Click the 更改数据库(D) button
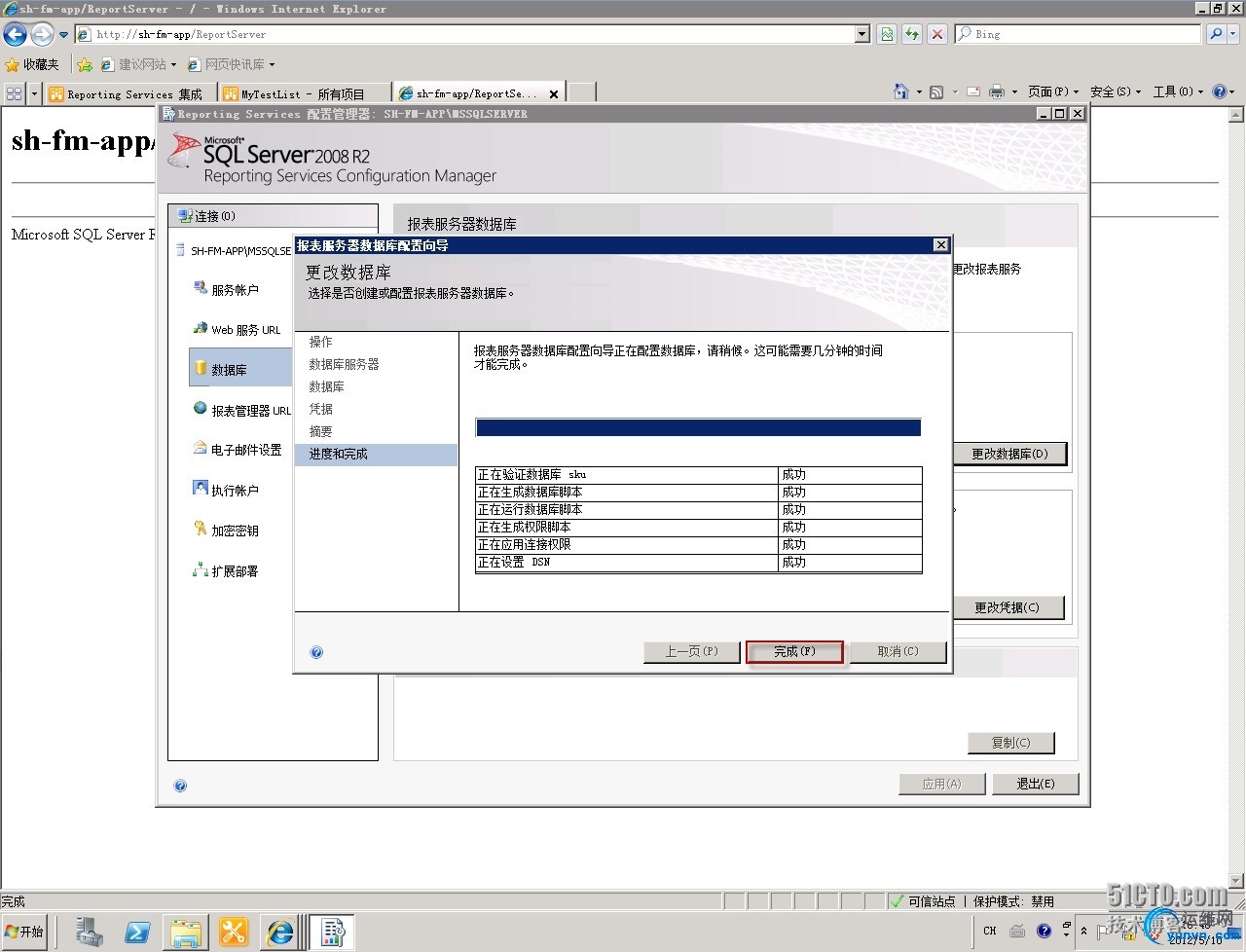Screen dimensions: 1246x952 [1009, 454]
